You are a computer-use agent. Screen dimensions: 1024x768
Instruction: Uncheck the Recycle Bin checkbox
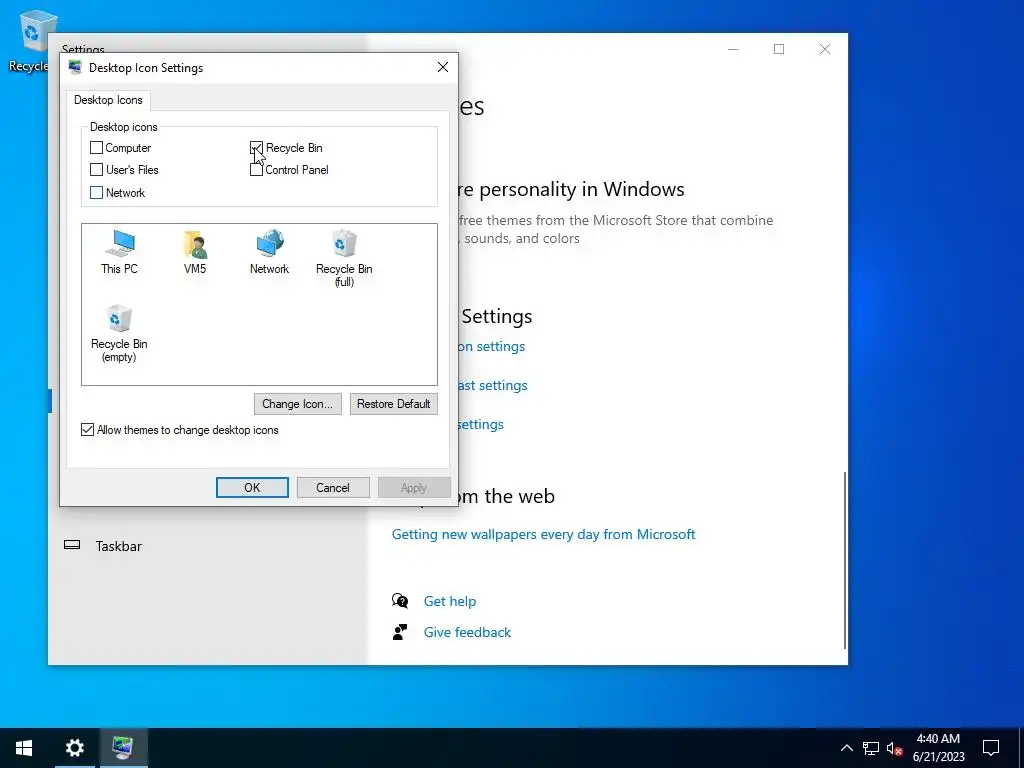point(256,148)
